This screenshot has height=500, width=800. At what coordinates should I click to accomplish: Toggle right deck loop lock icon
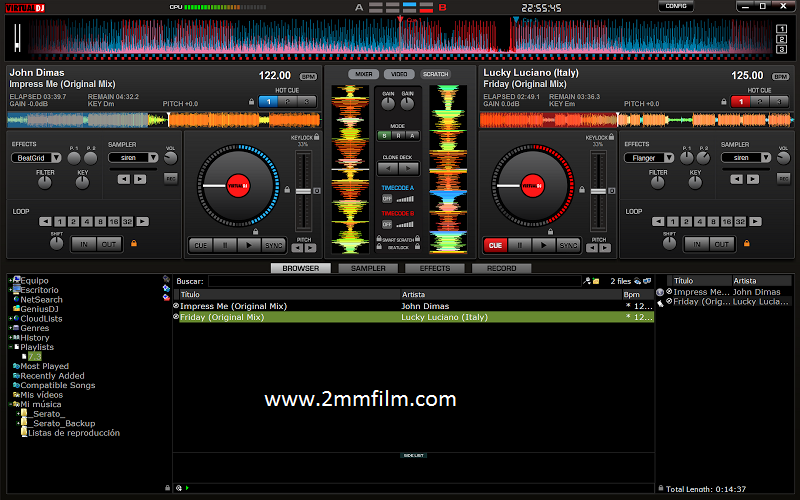click(x=746, y=243)
